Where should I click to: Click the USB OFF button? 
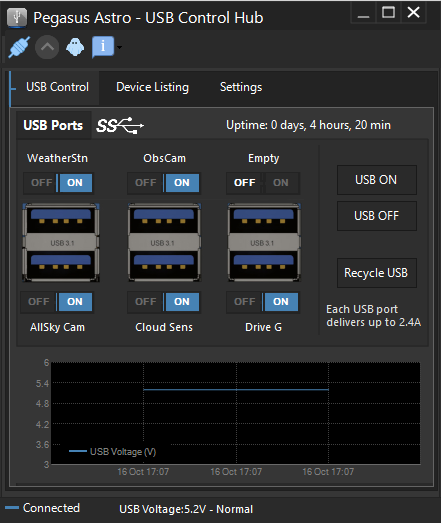coord(377,216)
